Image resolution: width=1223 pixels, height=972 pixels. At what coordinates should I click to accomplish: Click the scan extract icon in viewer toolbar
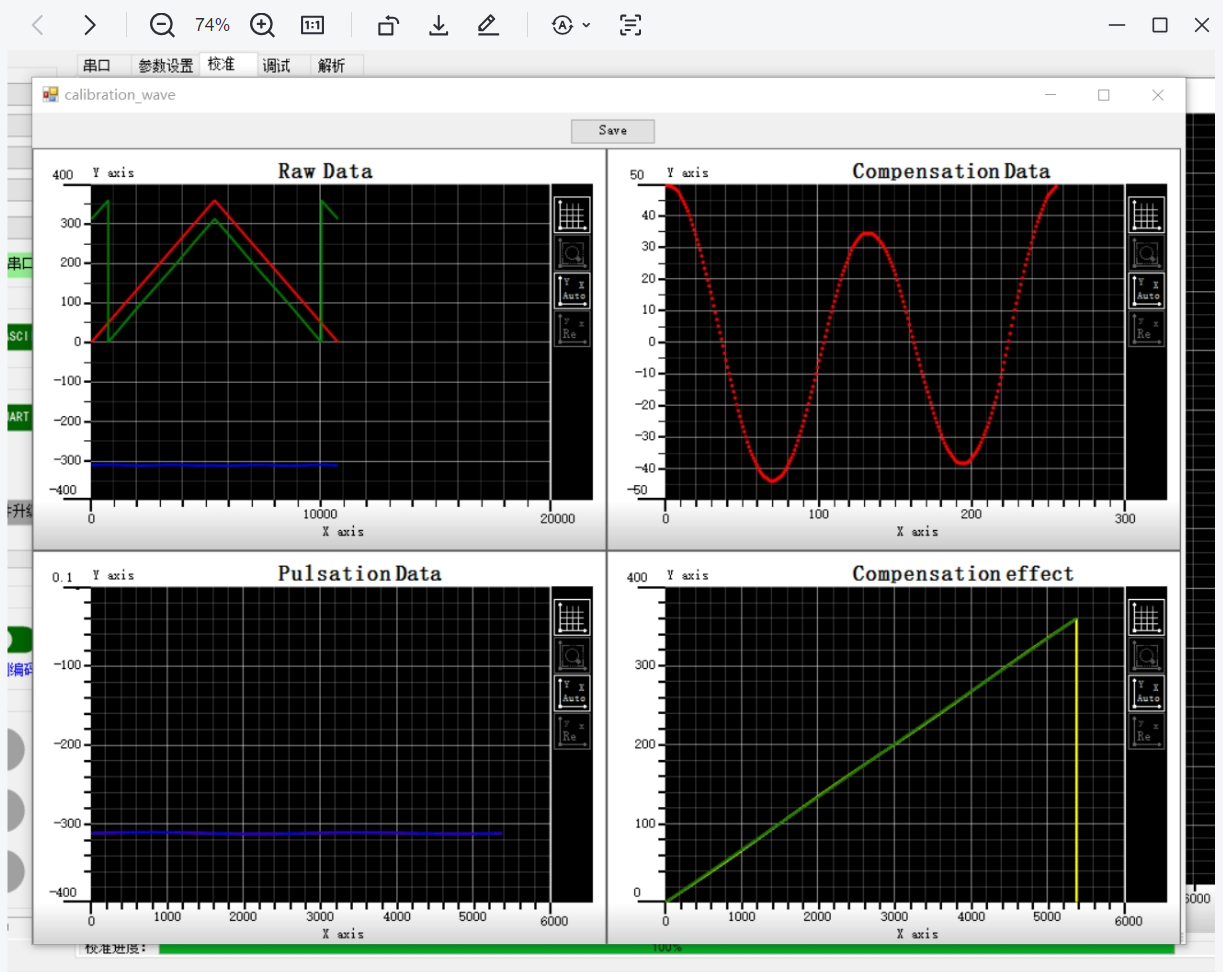[630, 25]
